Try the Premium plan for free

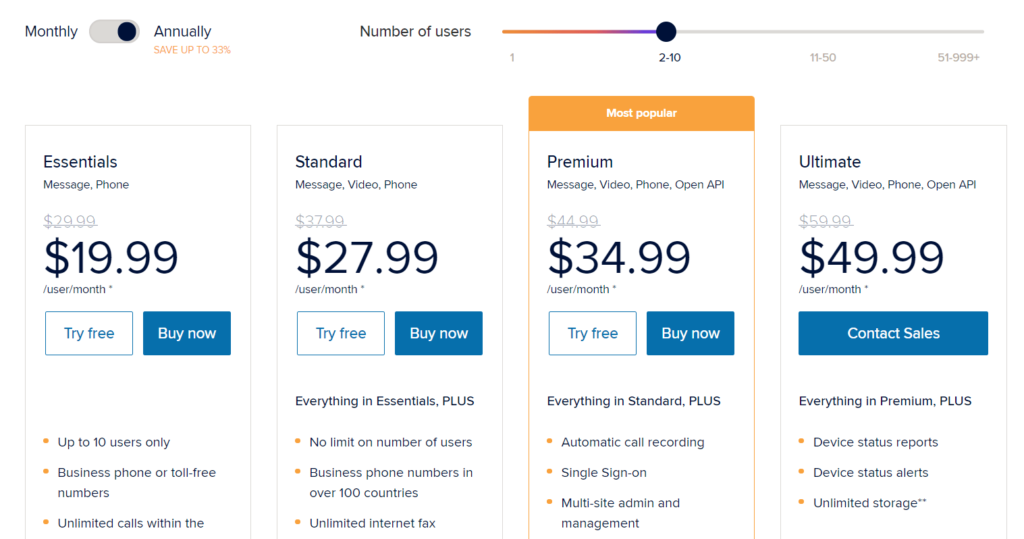click(592, 333)
